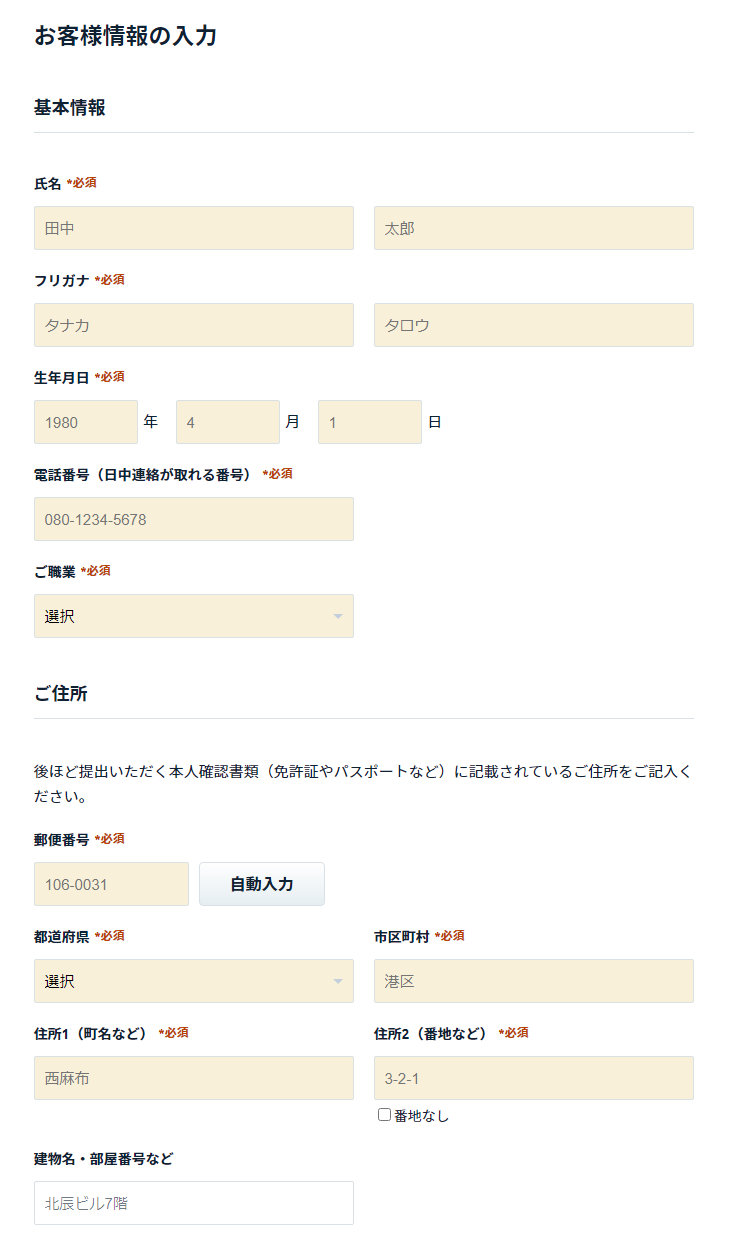Open the 都道府県 prefecture dropdown
The height and width of the screenshot is (1251, 730).
194,981
